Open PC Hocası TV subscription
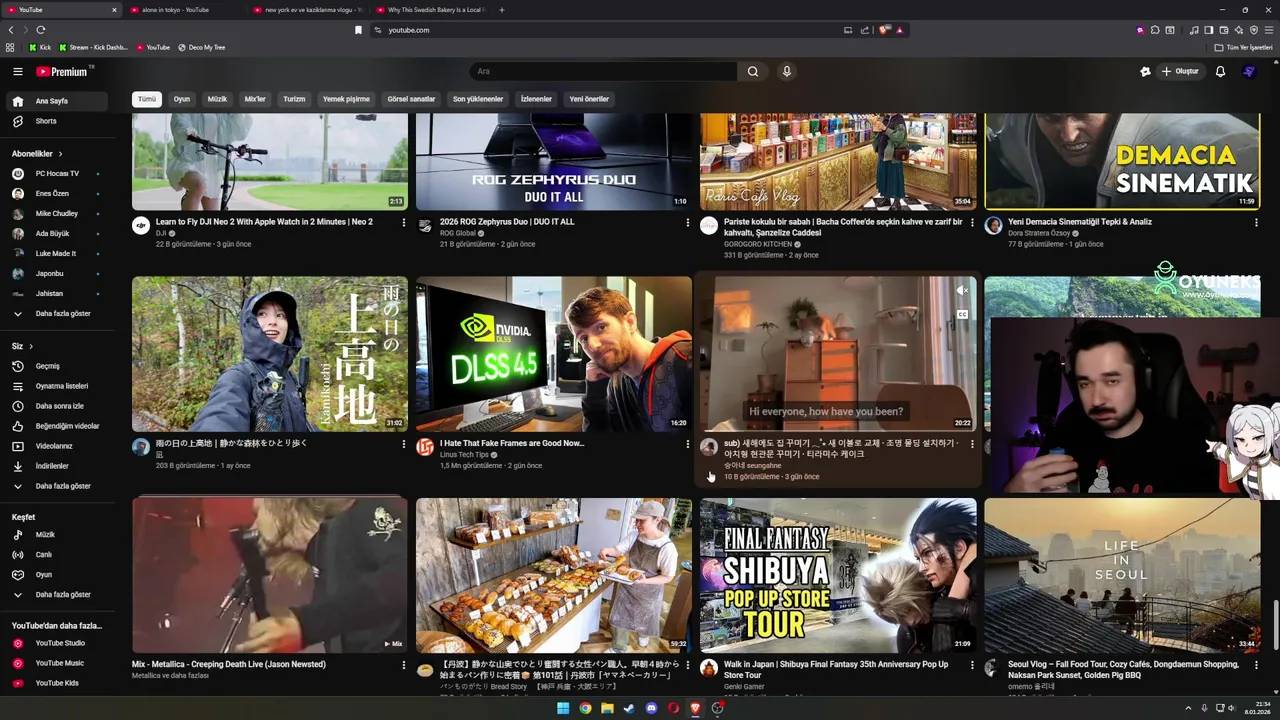Image resolution: width=1280 pixels, height=720 pixels. click(x=58, y=174)
